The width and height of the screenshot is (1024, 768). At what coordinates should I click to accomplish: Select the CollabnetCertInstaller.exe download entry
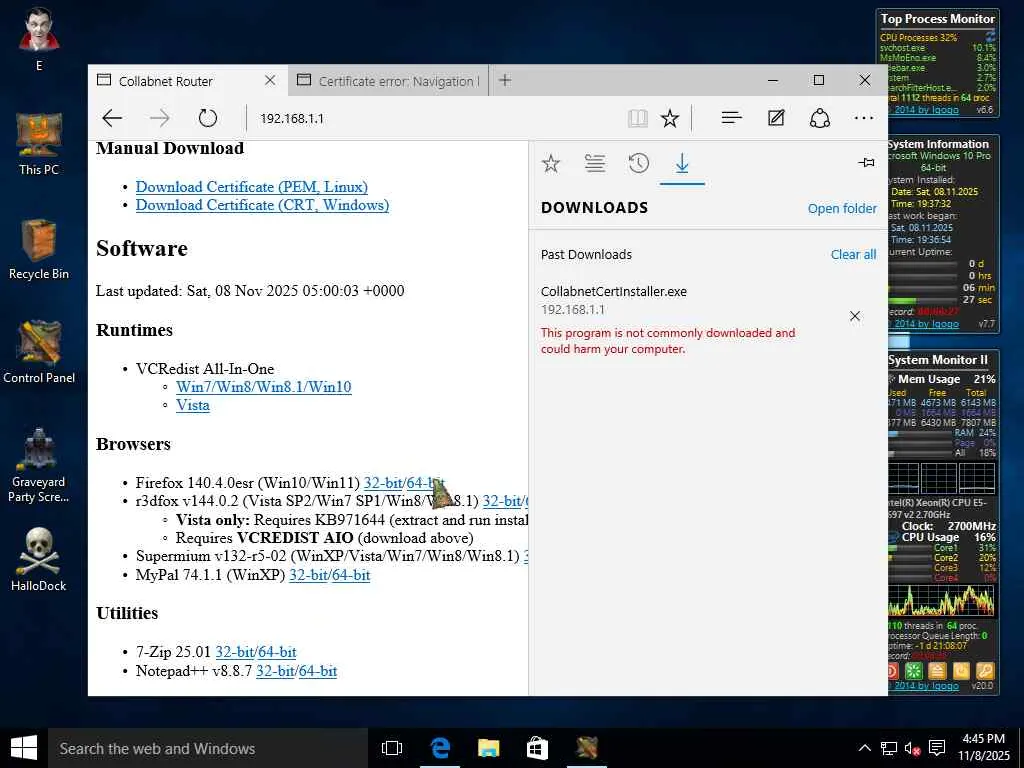click(692, 320)
